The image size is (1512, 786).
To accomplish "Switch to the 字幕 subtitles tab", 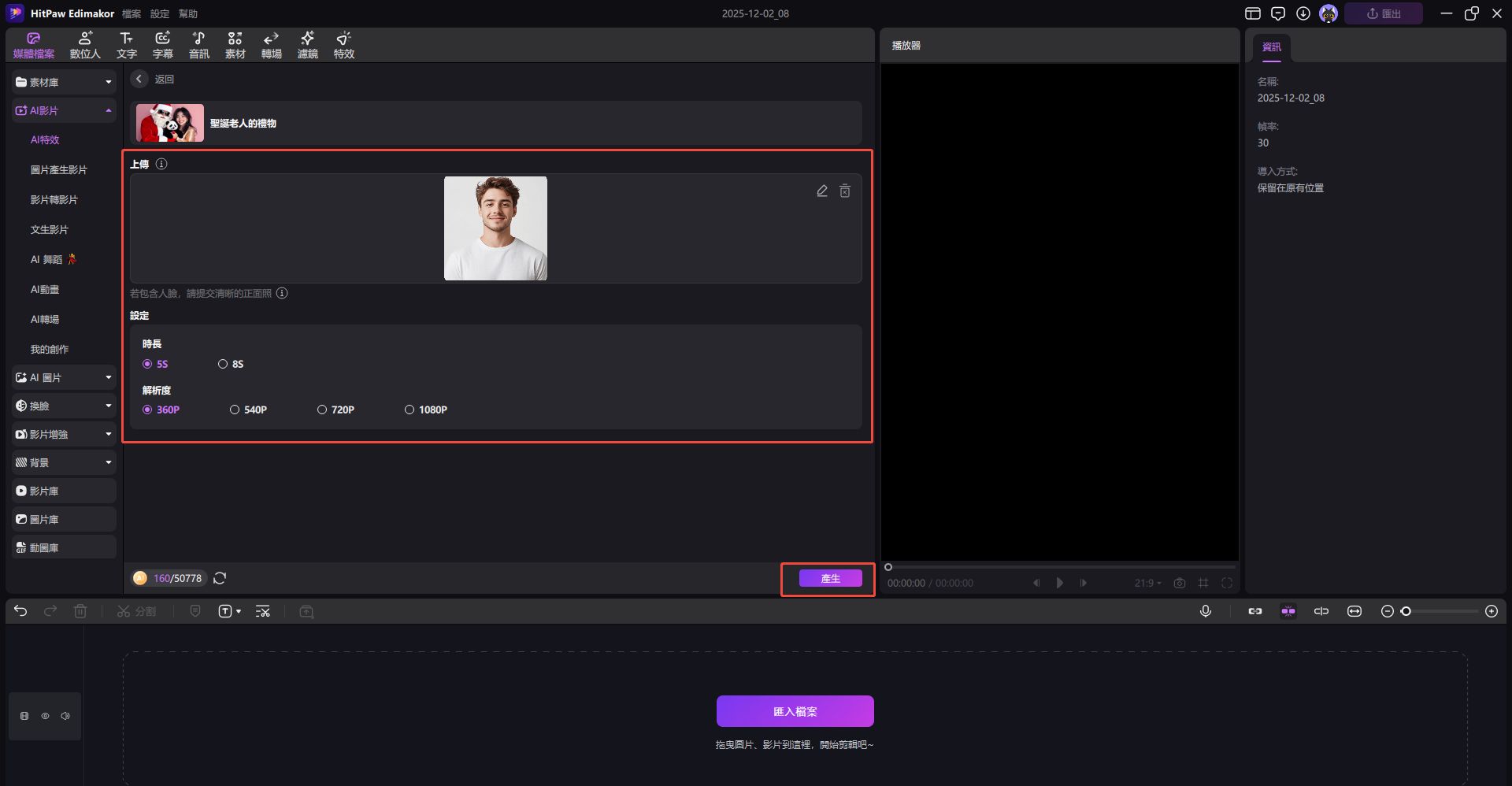I will (x=162, y=45).
